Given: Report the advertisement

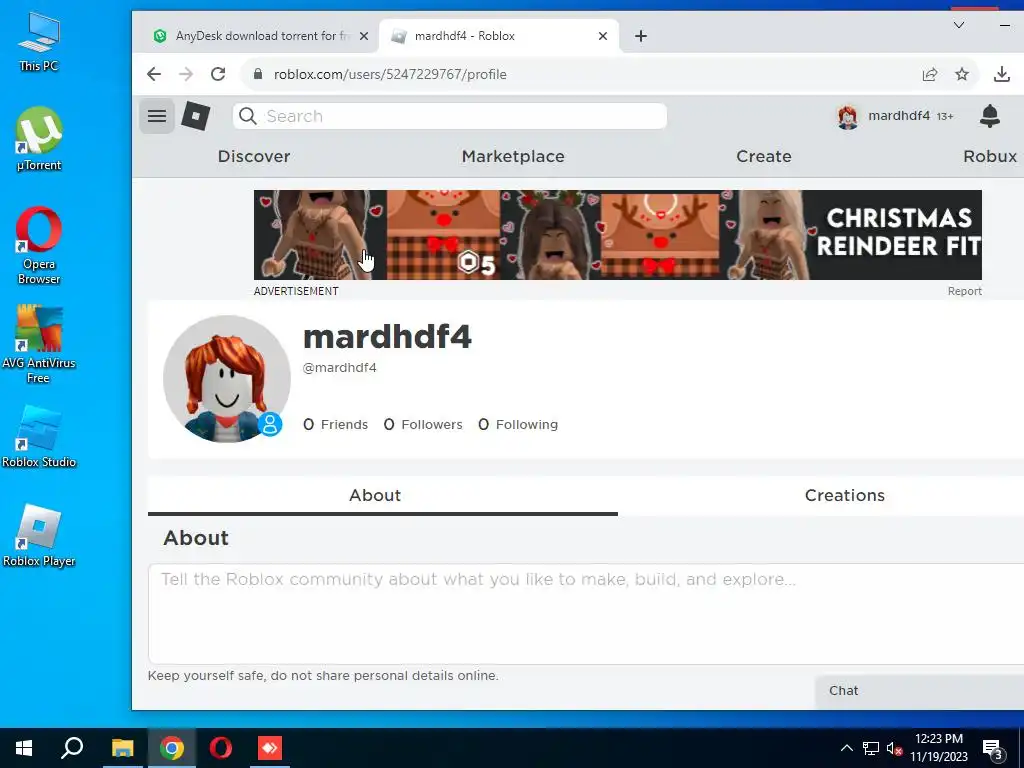Looking at the screenshot, I should (965, 291).
